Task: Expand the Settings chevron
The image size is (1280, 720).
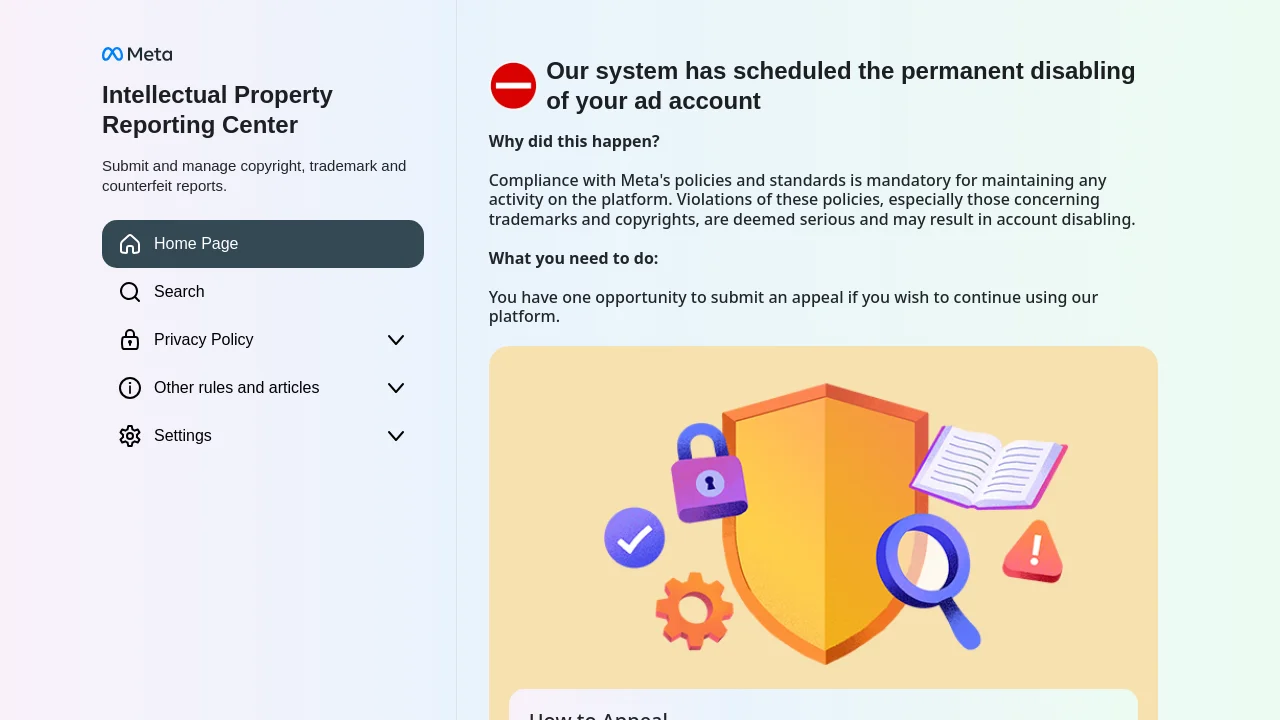Action: [396, 436]
